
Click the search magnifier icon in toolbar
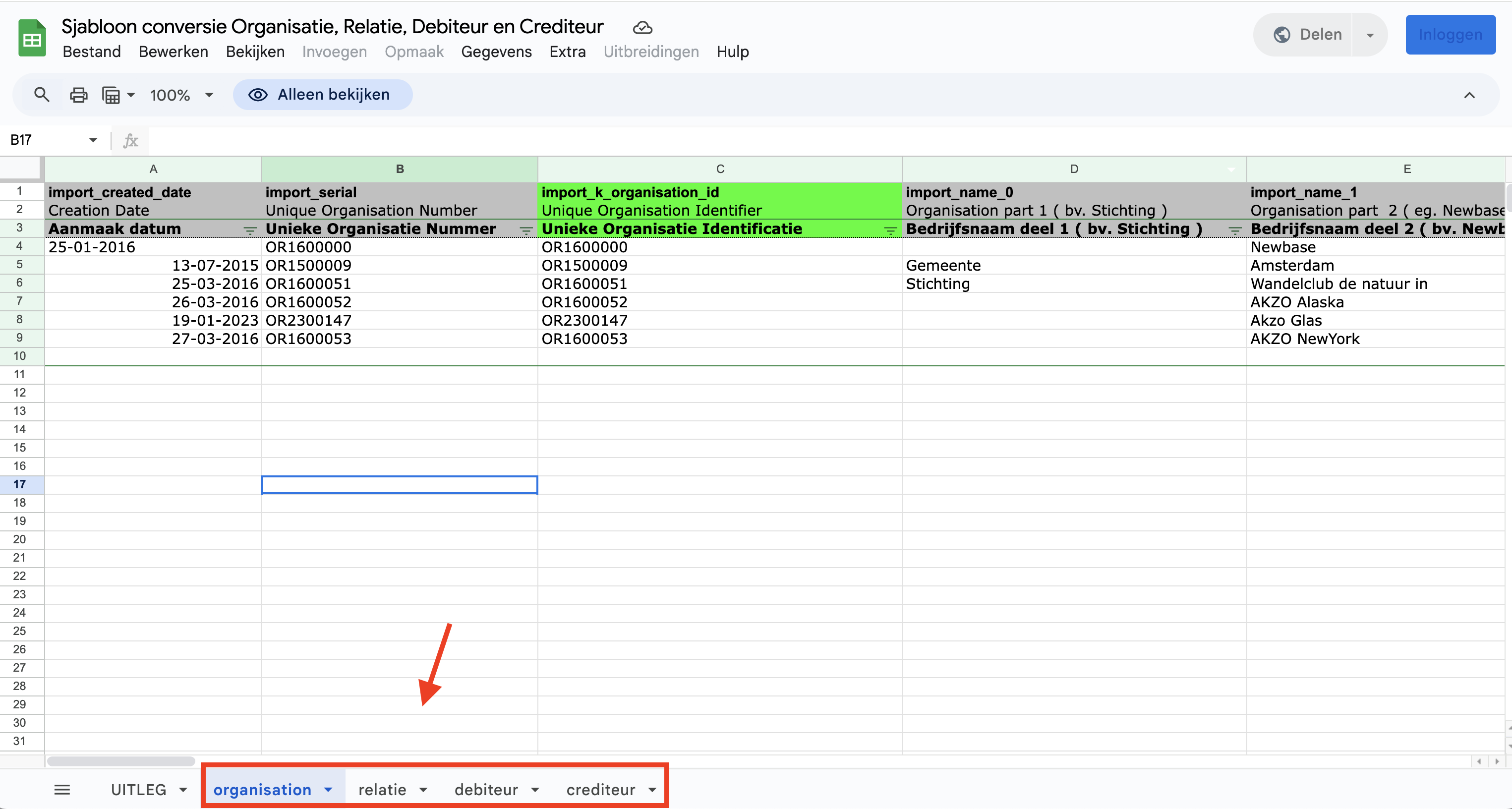point(41,95)
